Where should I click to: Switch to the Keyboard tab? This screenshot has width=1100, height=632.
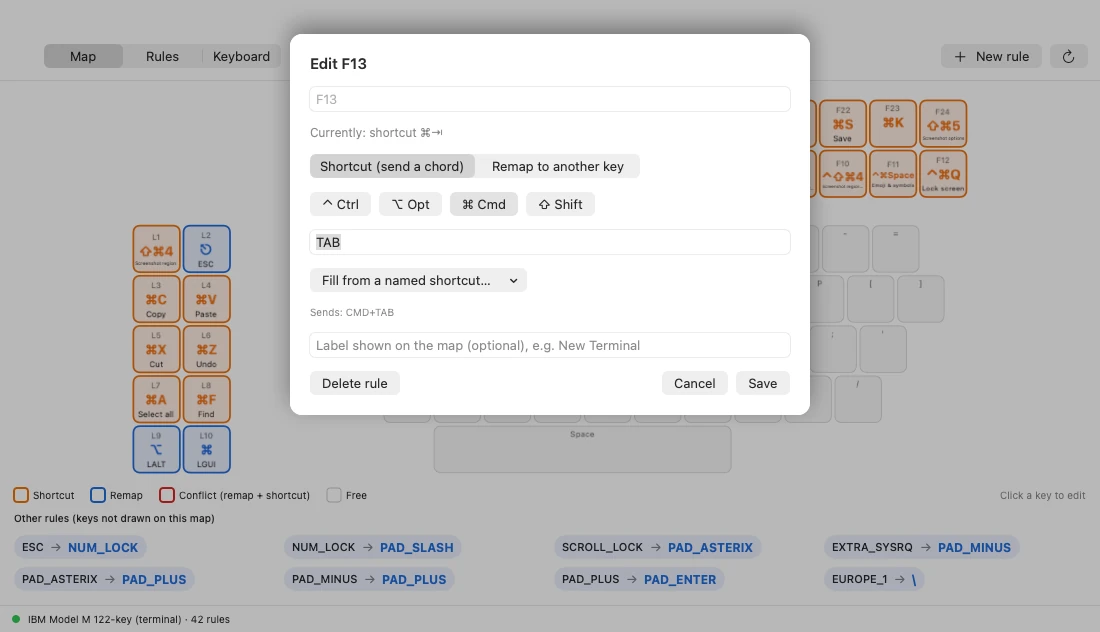(x=241, y=57)
